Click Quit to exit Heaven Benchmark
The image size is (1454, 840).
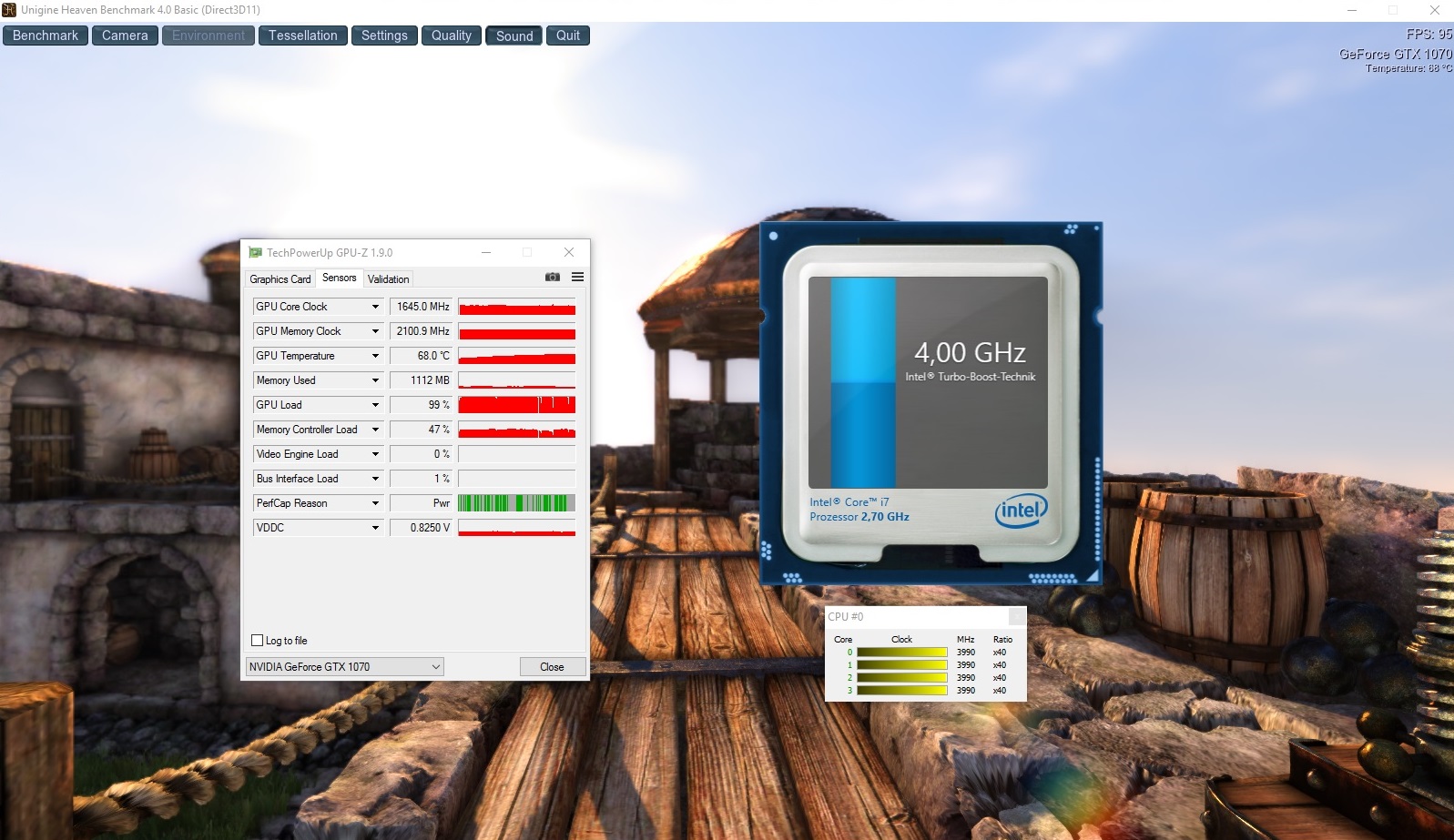coord(568,35)
